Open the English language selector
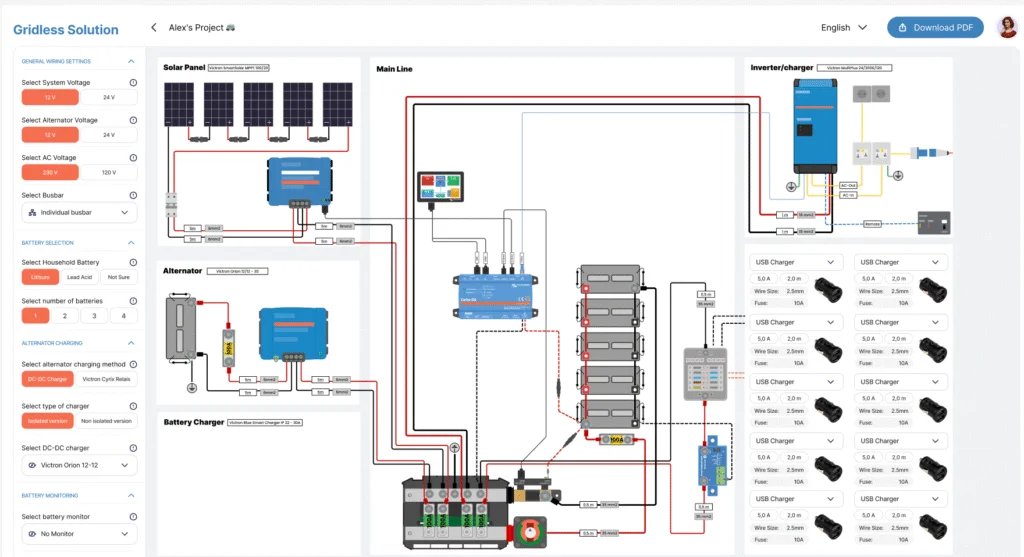Screen dimensions: 1024x557 [844, 27]
